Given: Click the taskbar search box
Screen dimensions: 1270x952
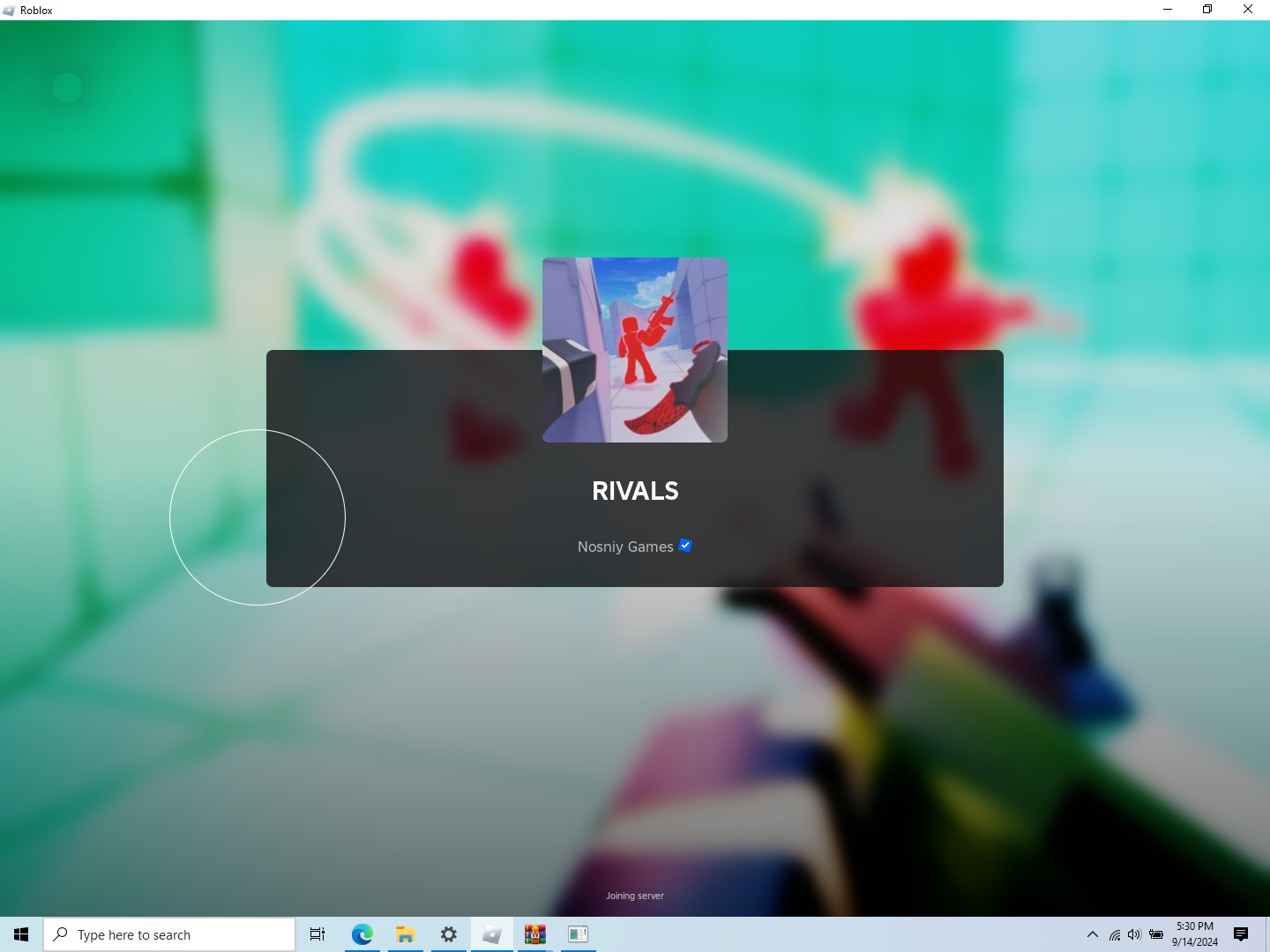Looking at the screenshot, I should pyautogui.click(x=169, y=934).
